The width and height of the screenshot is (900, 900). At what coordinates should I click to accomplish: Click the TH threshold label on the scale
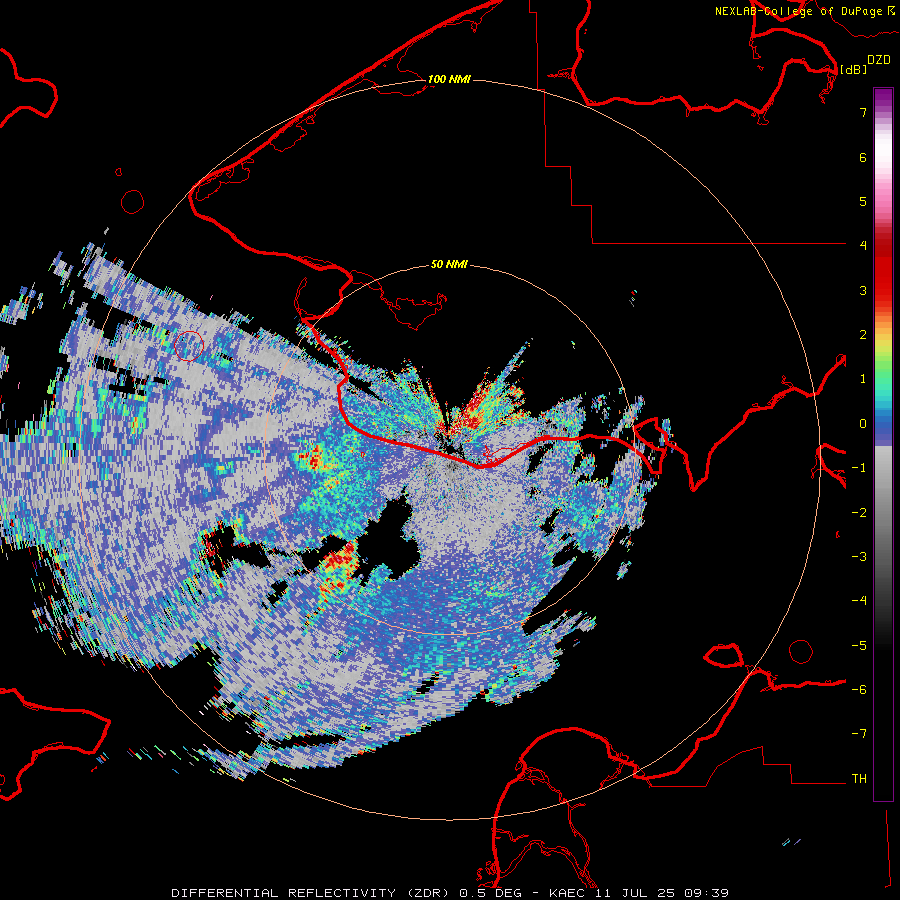[x=859, y=779]
